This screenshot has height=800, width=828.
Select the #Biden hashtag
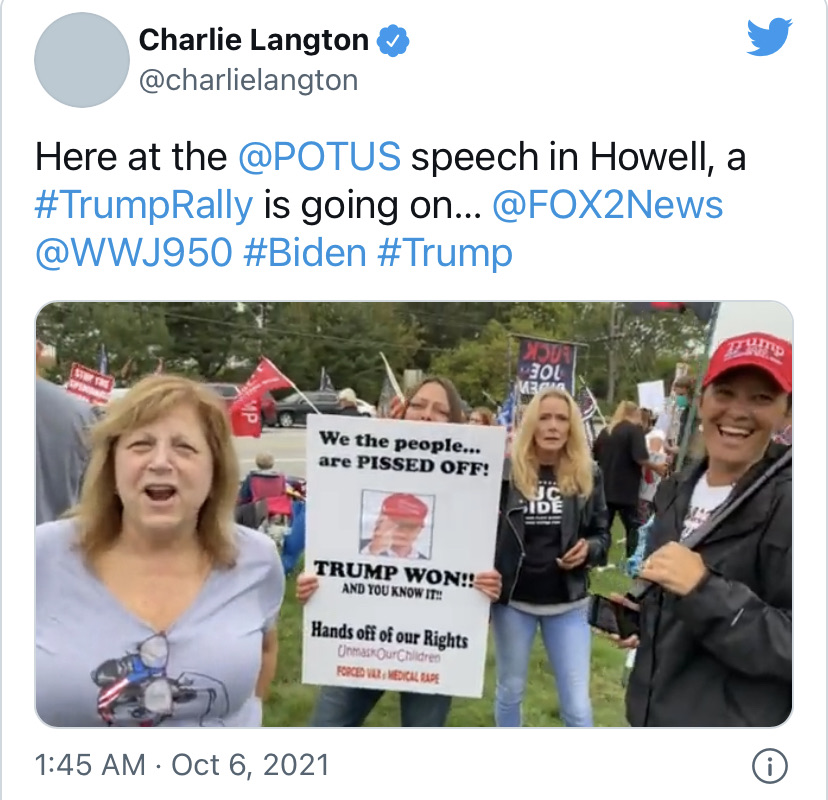305,252
